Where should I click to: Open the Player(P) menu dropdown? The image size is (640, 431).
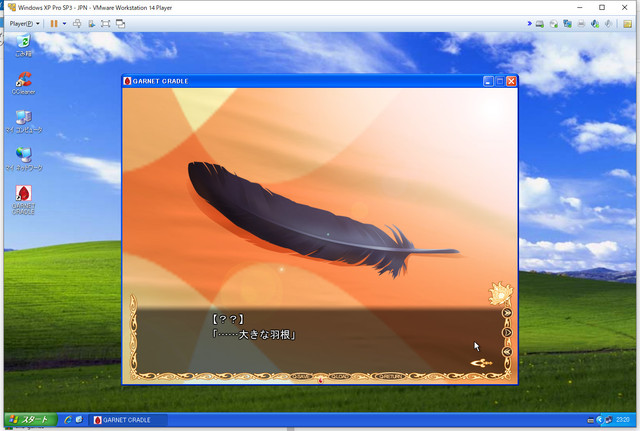click(24, 24)
